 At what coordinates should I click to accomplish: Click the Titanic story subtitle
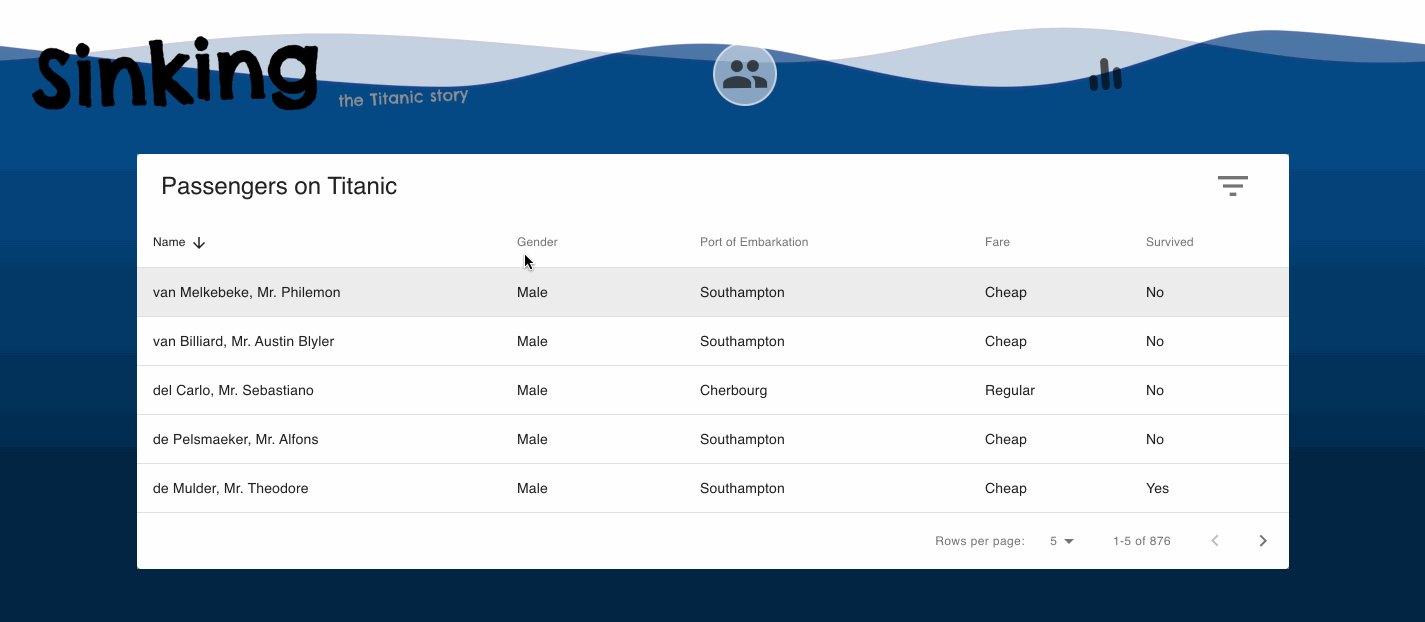click(x=403, y=98)
